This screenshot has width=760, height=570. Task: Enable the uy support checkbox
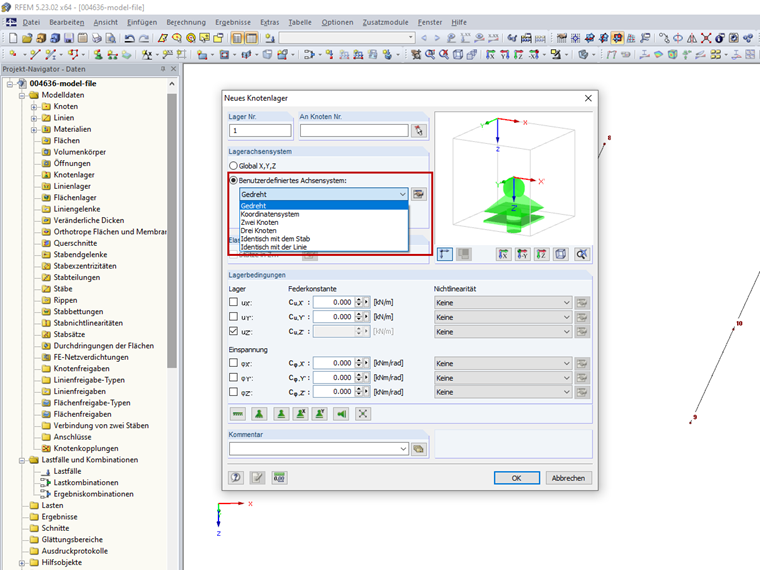234,317
